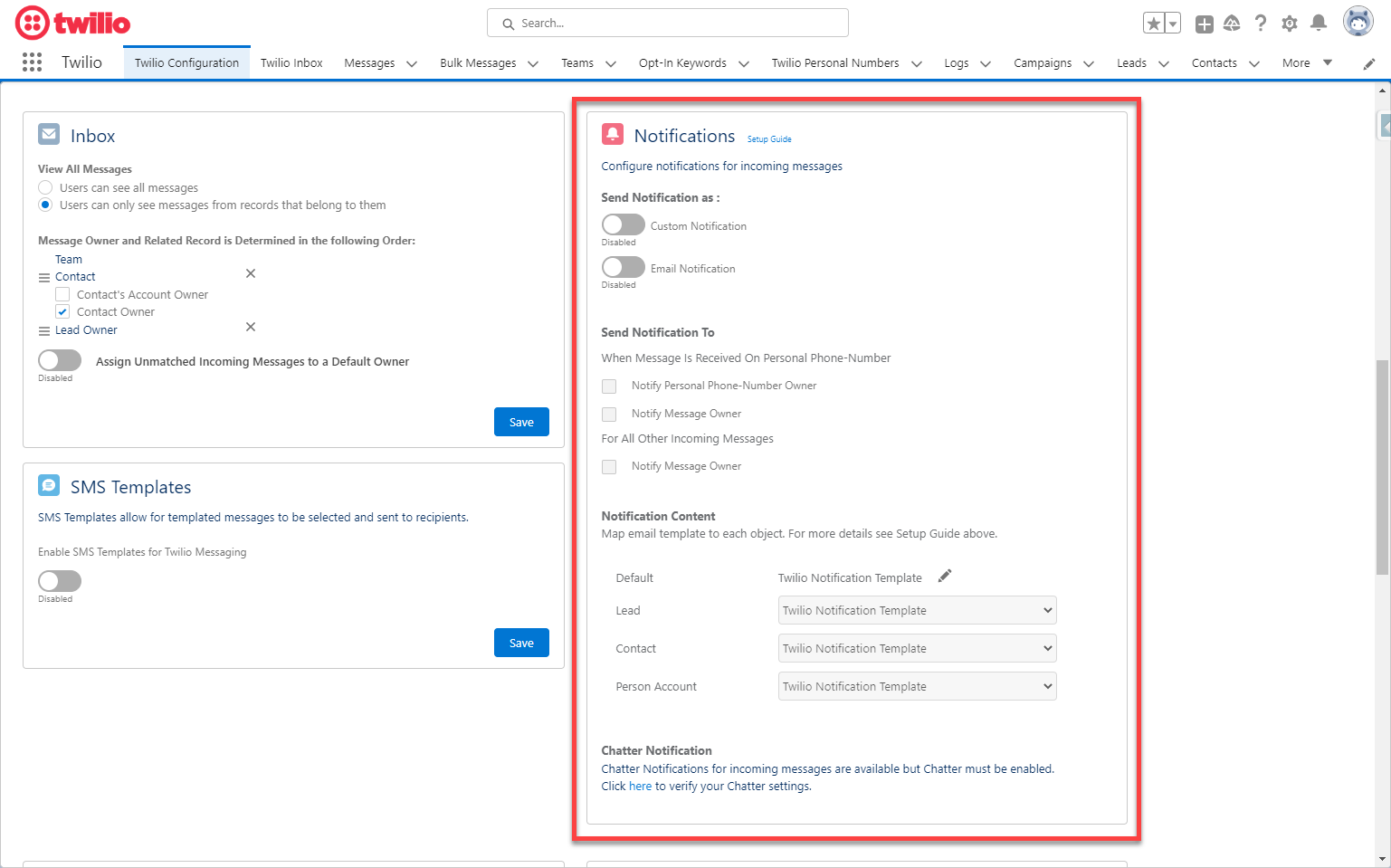Open the Favorites star icon
This screenshot has width=1391, height=868.
tap(1154, 24)
